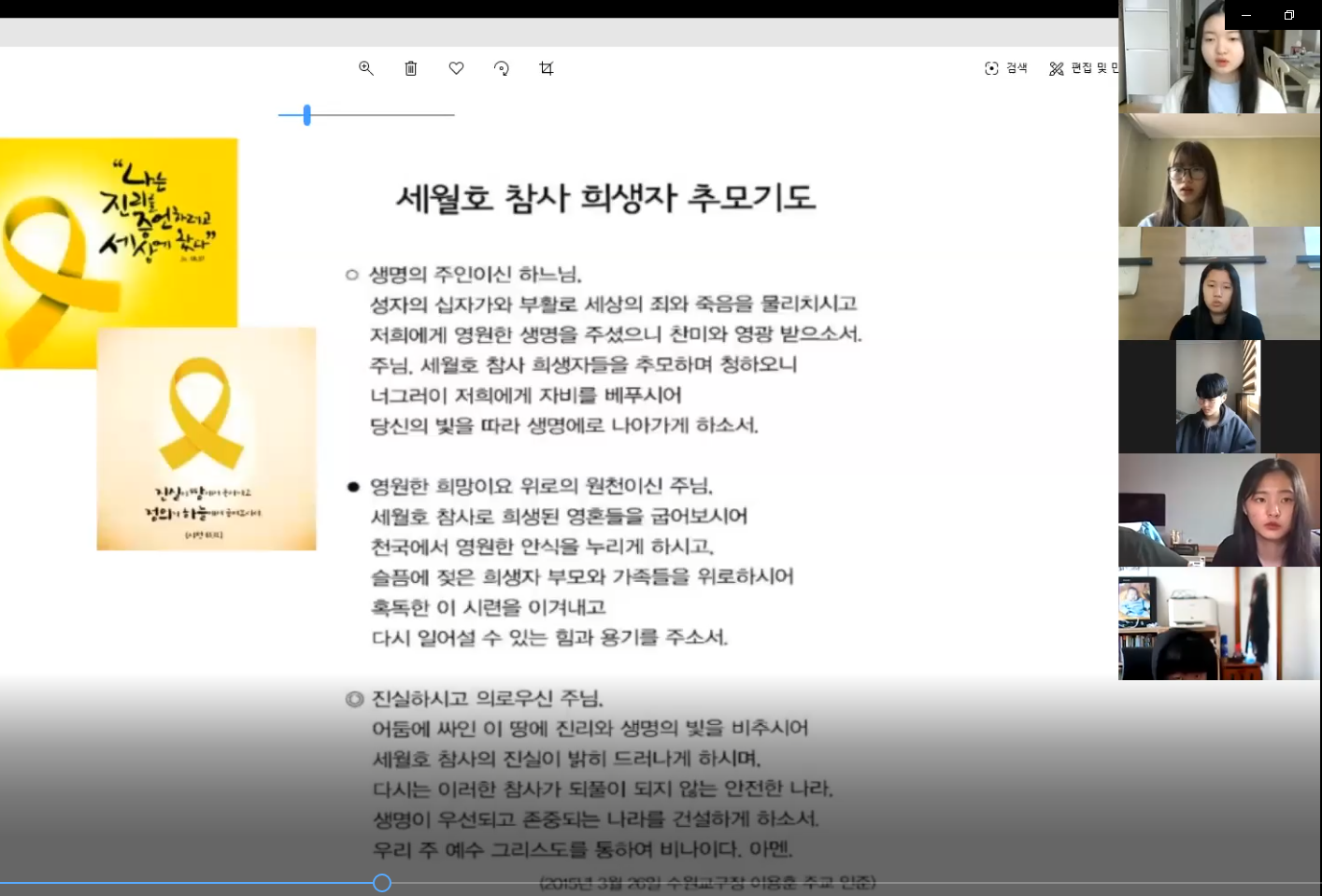Rotate the image using rotate icon
1322x896 pixels.
tap(502, 68)
